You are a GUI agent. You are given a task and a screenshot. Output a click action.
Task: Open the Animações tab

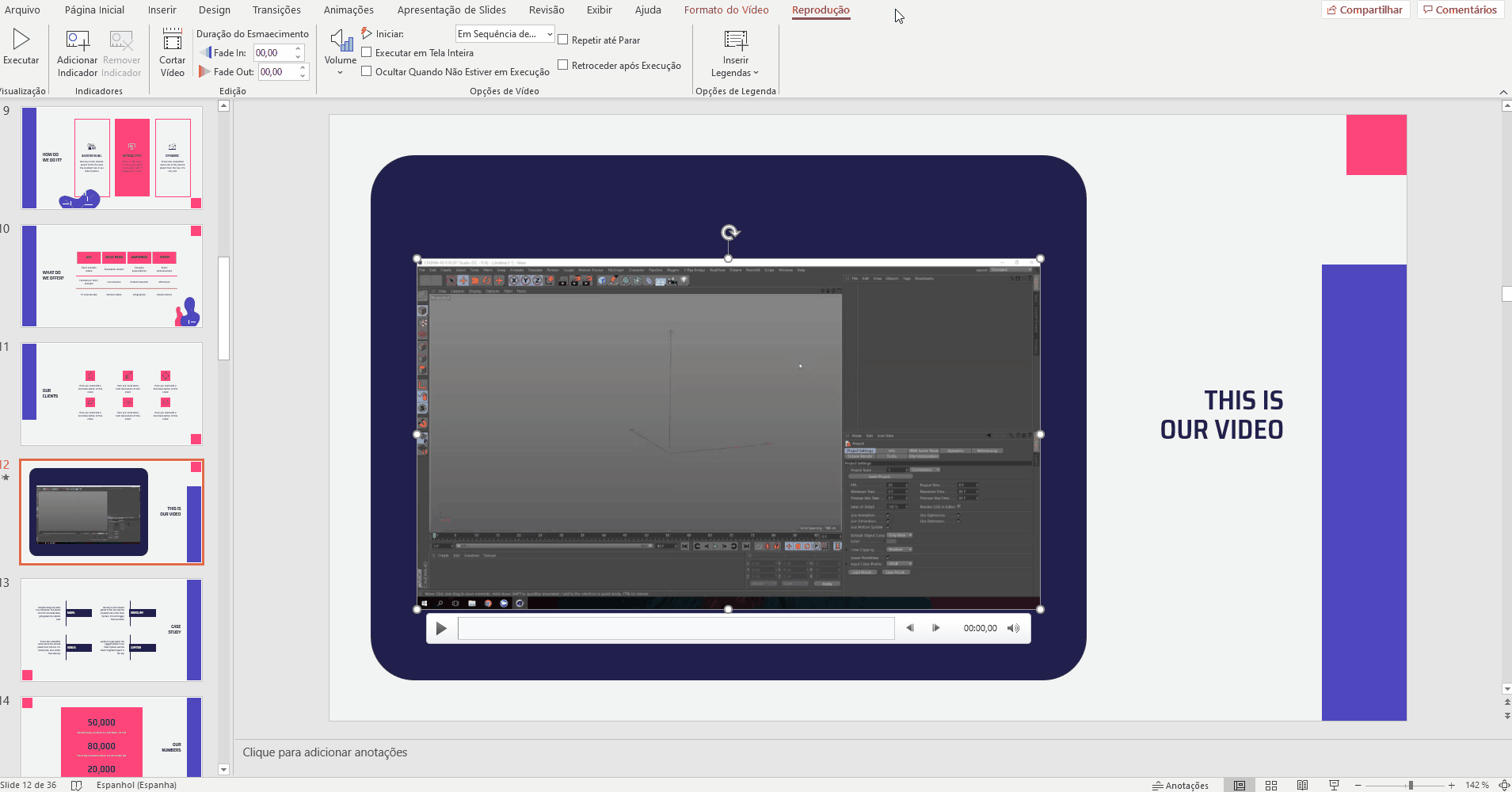pos(348,10)
